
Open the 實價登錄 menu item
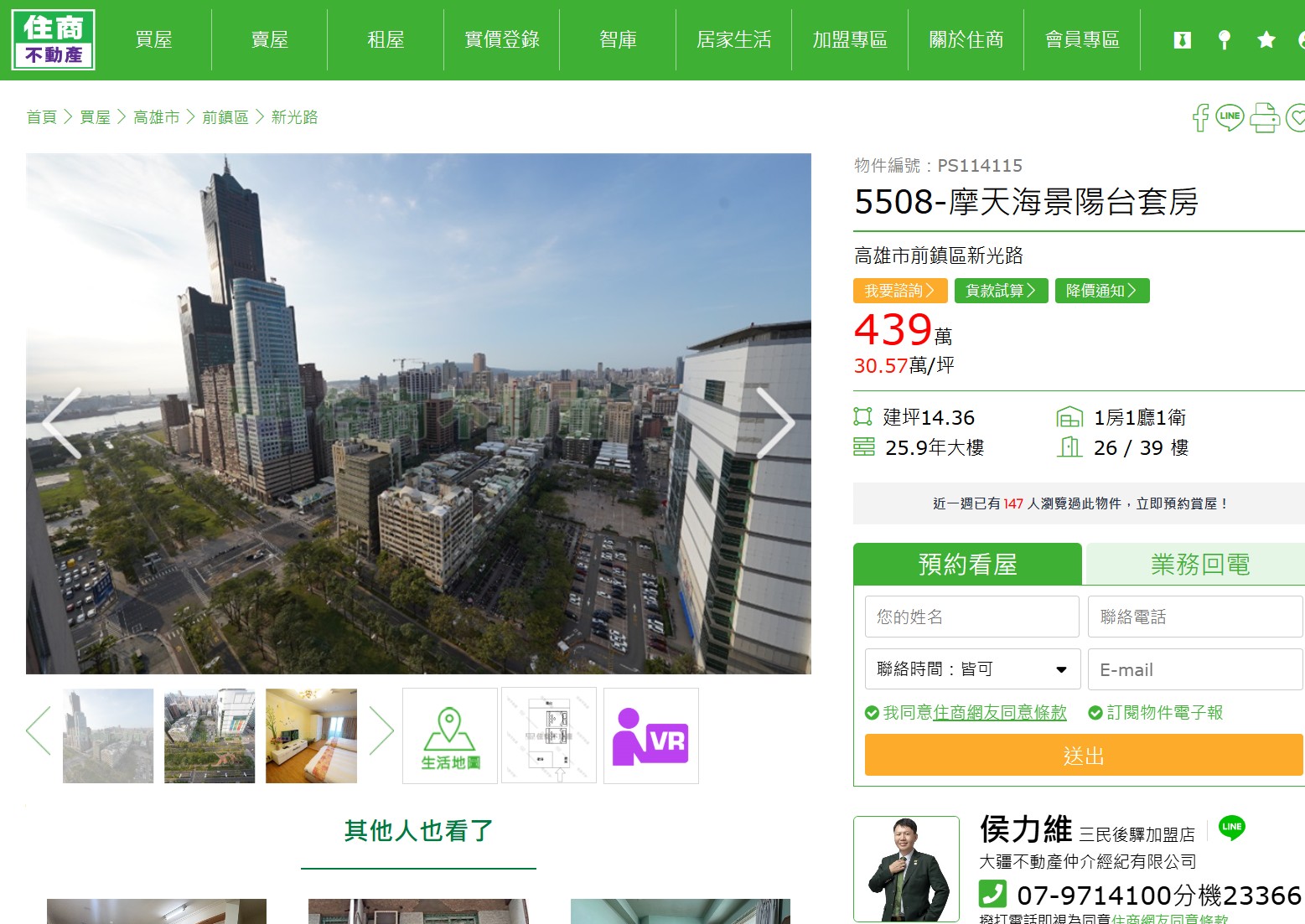coord(501,39)
